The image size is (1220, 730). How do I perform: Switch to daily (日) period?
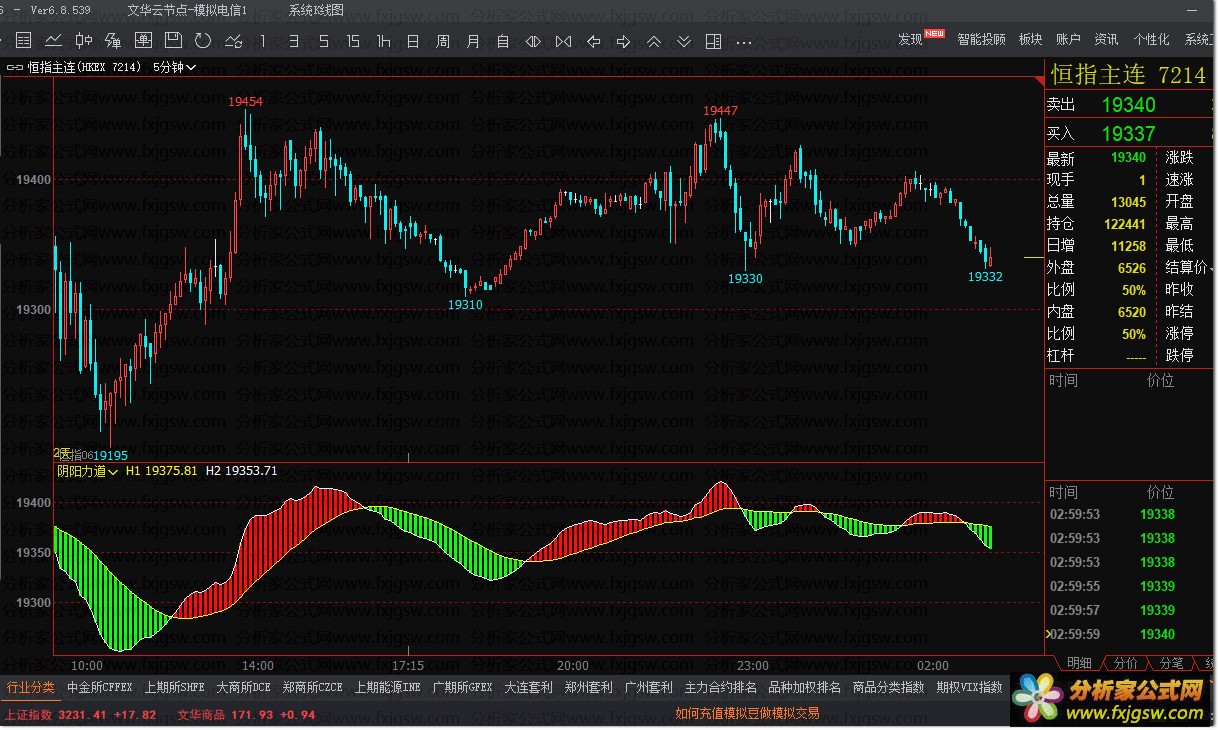pos(413,41)
